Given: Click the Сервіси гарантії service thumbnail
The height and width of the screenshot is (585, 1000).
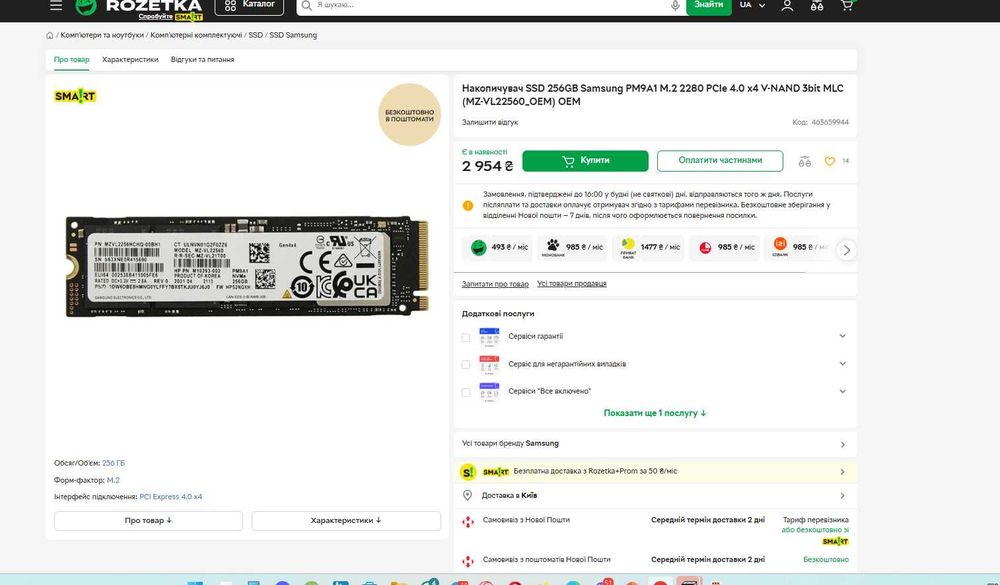Looking at the screenshot, I should tap(489, 336).
